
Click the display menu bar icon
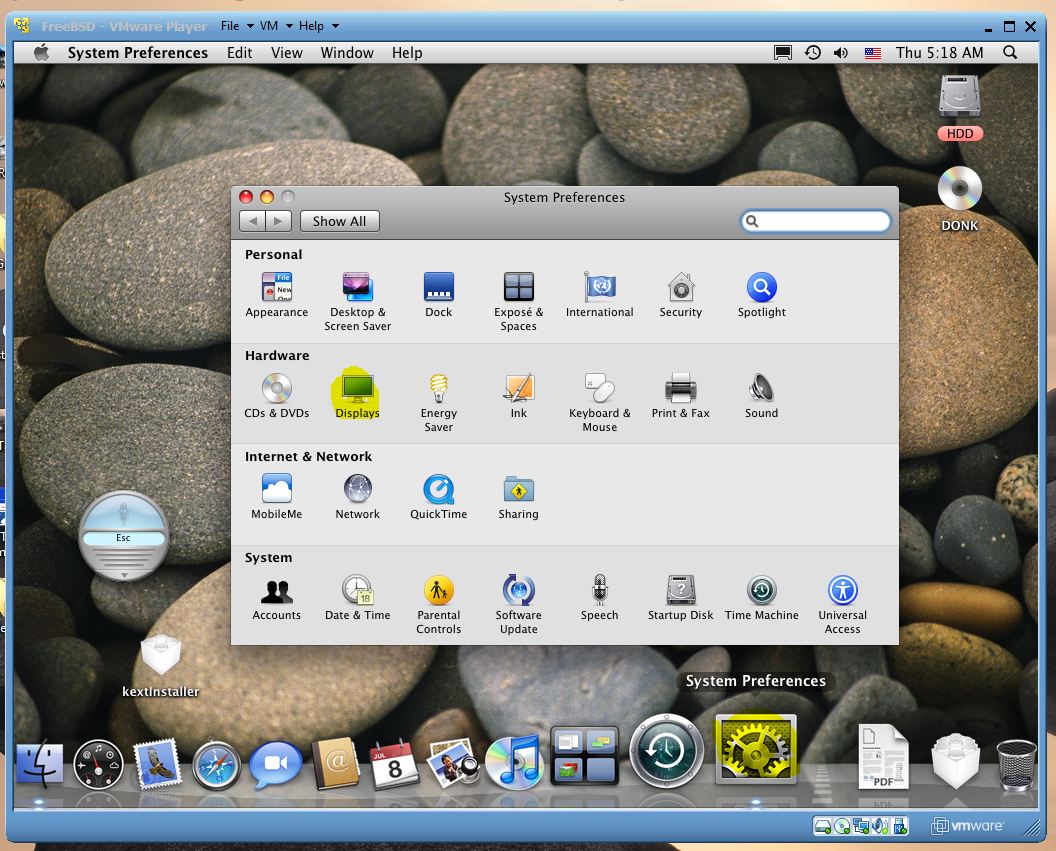click(x=783, y=53)
